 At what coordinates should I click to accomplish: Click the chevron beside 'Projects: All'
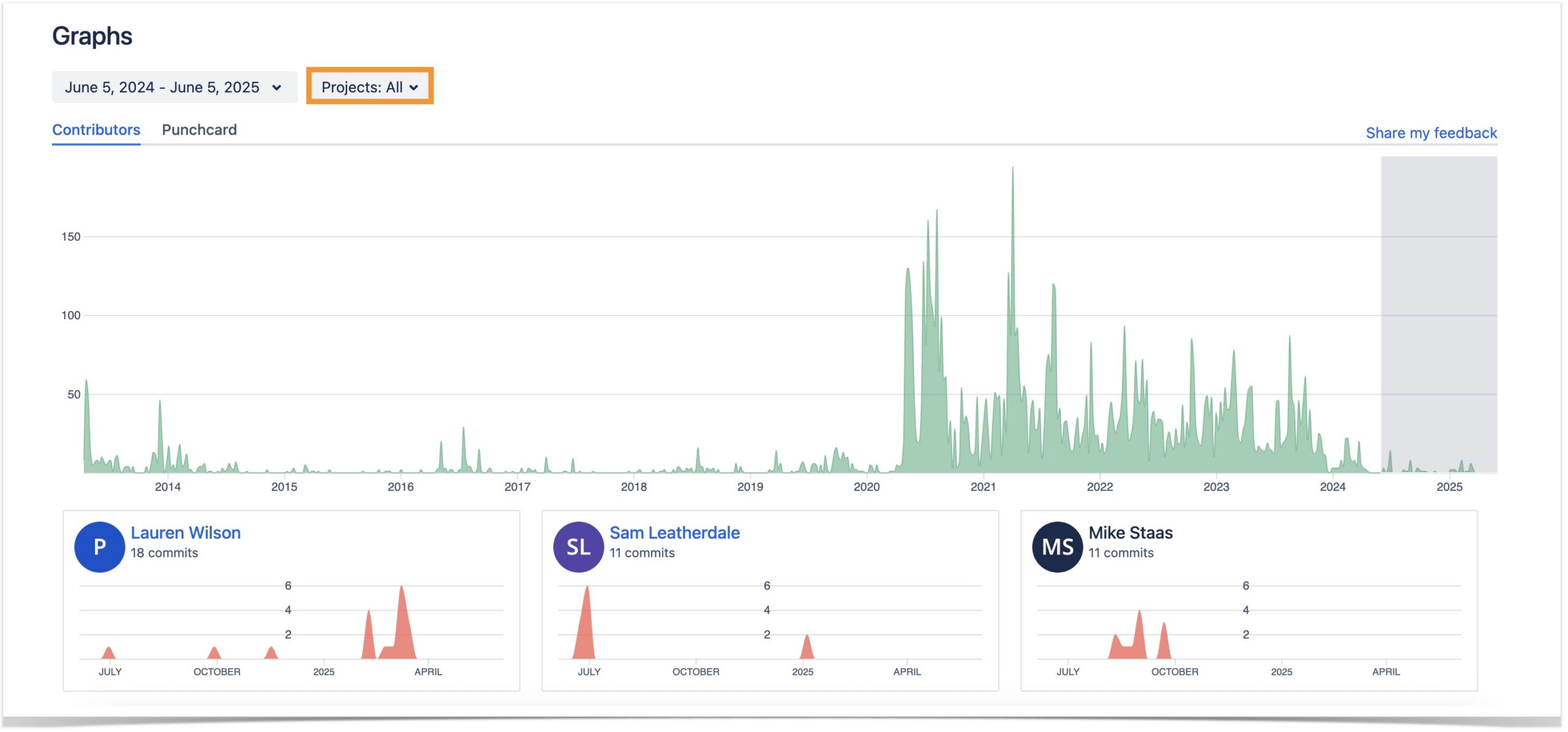tap(415, 86)
